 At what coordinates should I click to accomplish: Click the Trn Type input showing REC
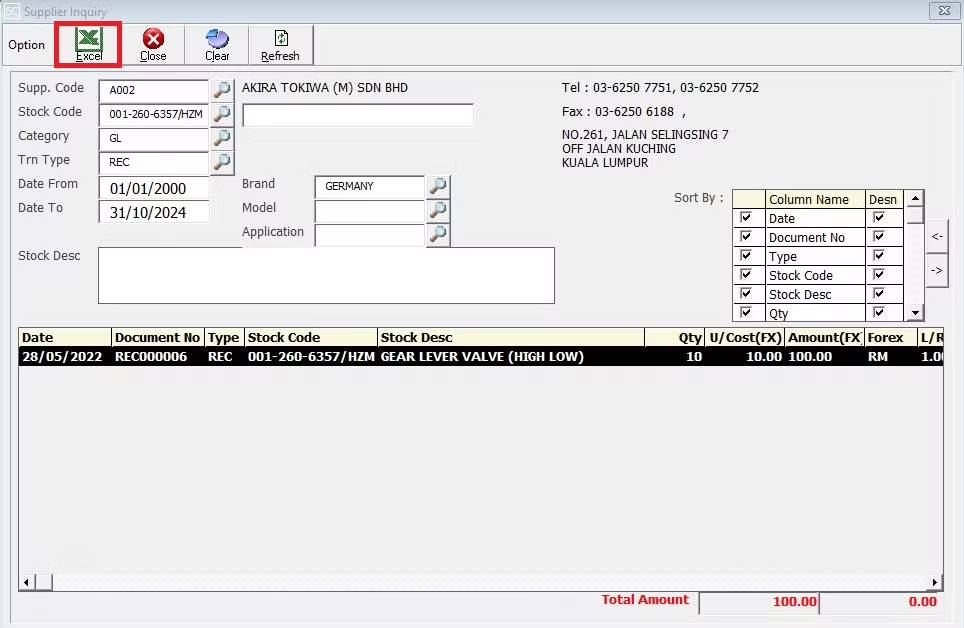[154, 162]
